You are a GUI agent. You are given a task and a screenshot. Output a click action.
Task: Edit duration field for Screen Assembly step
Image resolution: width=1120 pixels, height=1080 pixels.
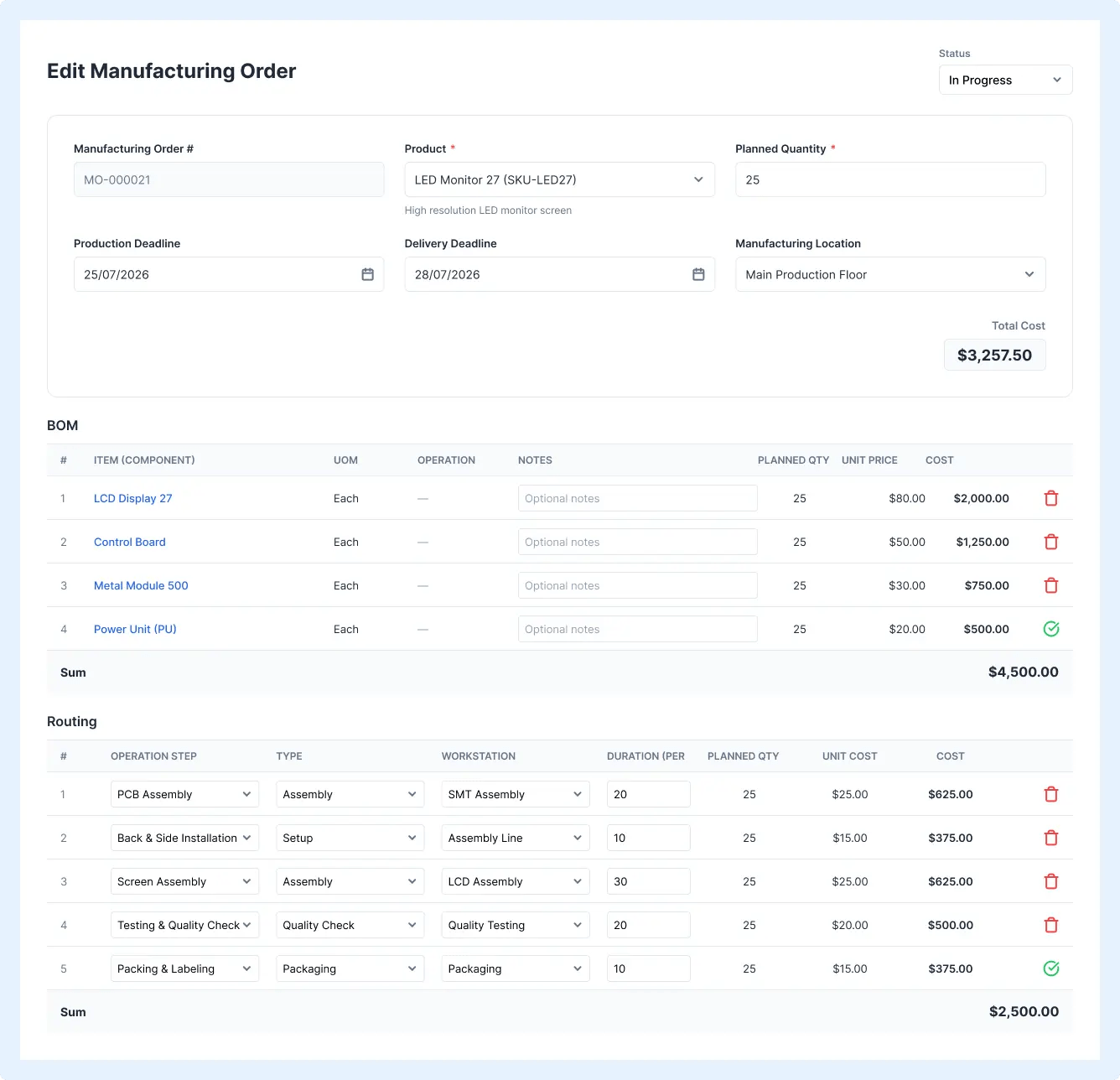click(x=648, y=881)
